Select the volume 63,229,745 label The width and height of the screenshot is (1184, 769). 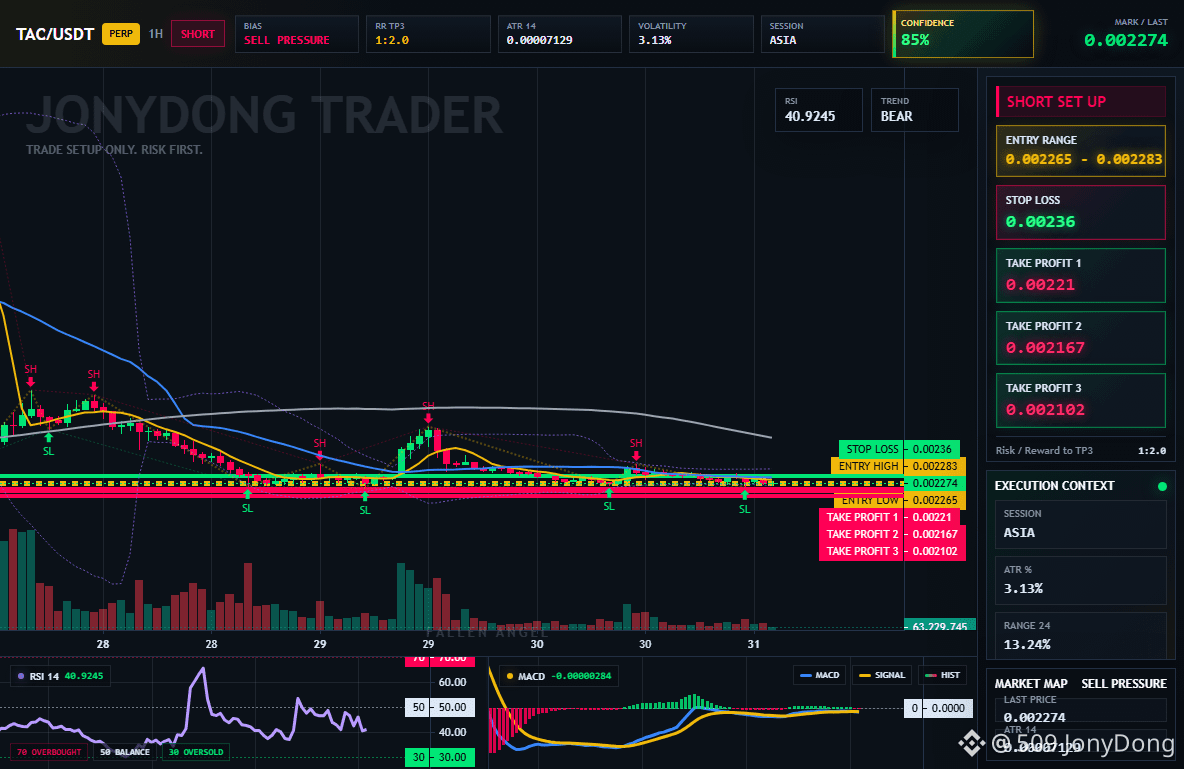[x=939, y=625]
